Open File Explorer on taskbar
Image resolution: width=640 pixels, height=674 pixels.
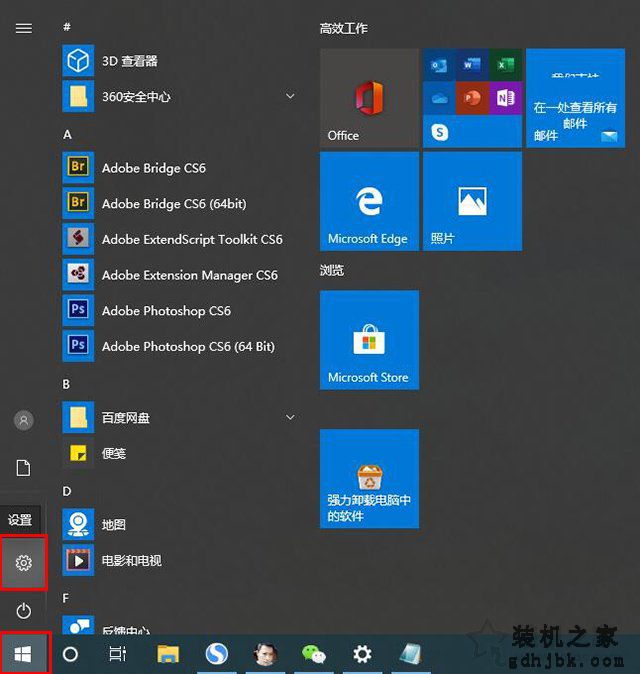[168, 655]
